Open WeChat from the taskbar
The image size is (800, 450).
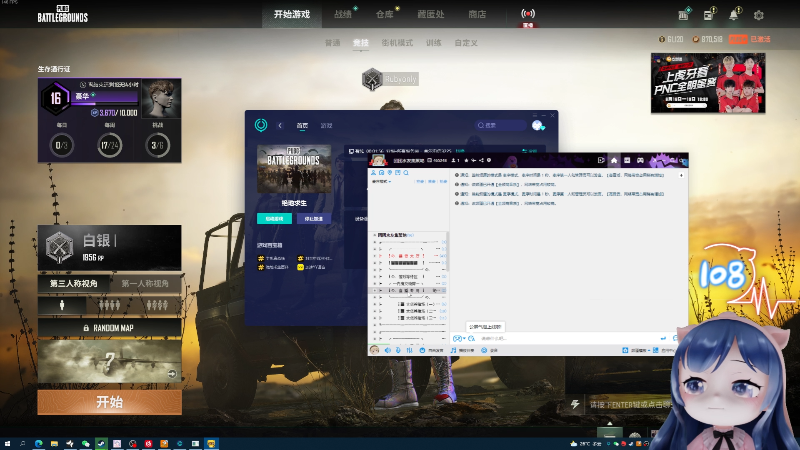86,444
